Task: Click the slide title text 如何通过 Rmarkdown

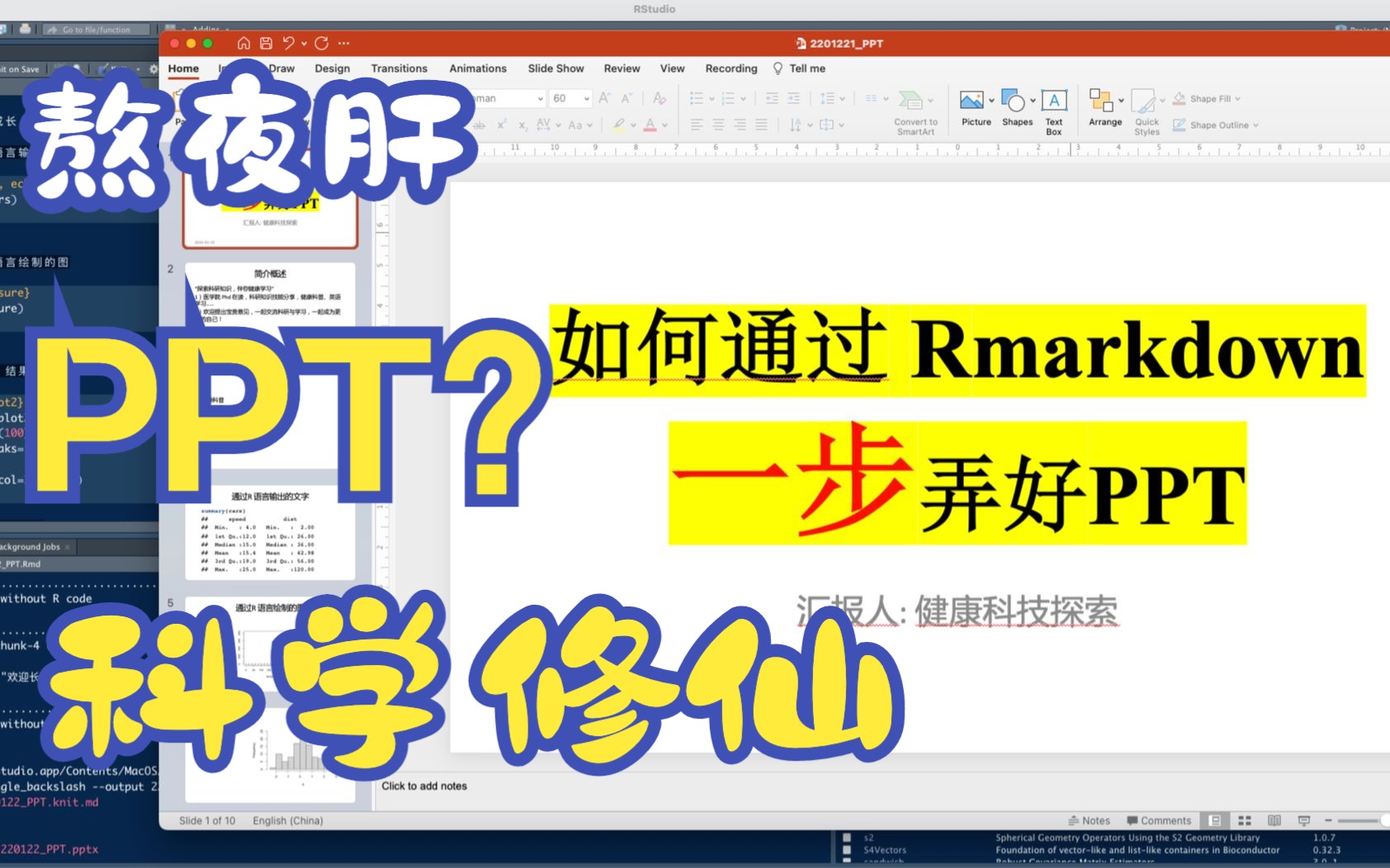Action: (x=957, y=351)
